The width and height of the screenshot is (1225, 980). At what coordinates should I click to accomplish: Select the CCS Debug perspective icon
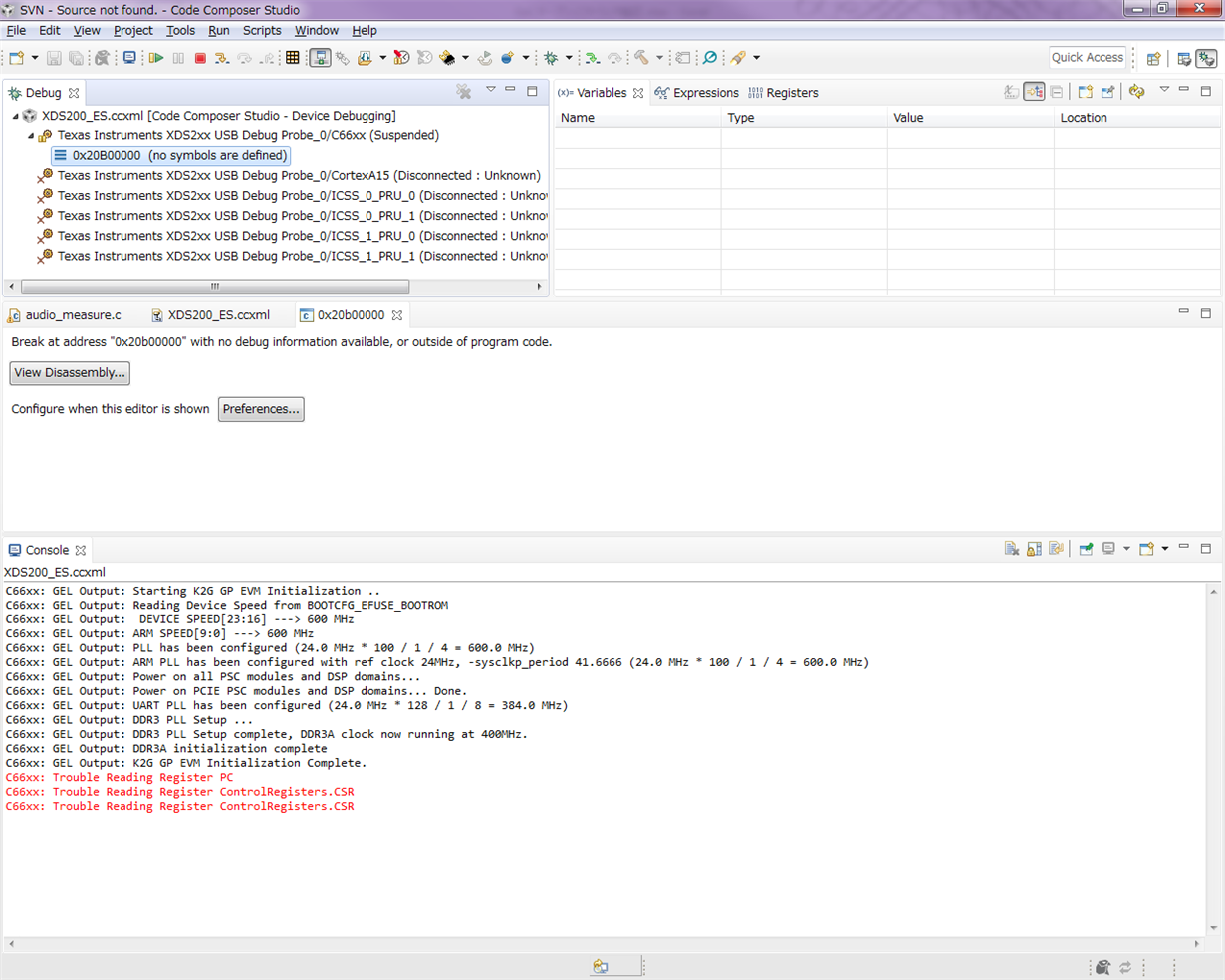[x=1206, y=58]
